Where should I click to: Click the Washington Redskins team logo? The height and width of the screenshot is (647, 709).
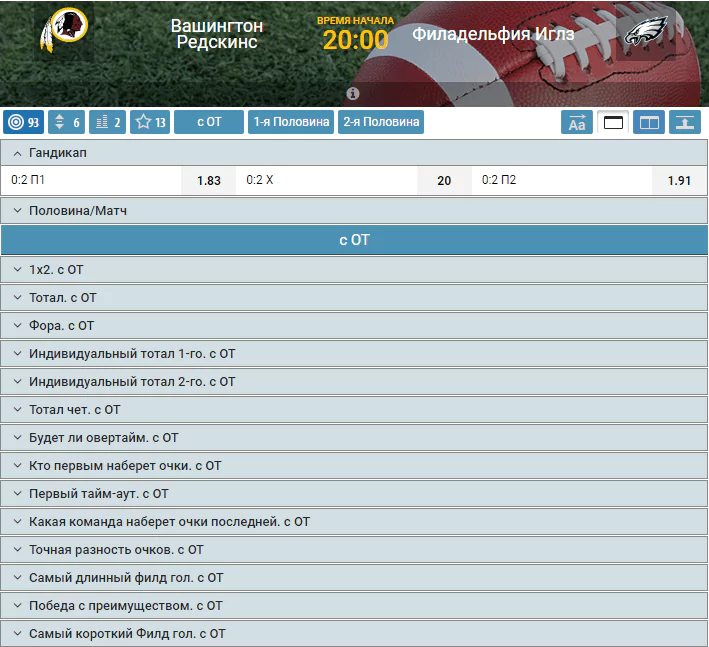(x=64, y=31)
